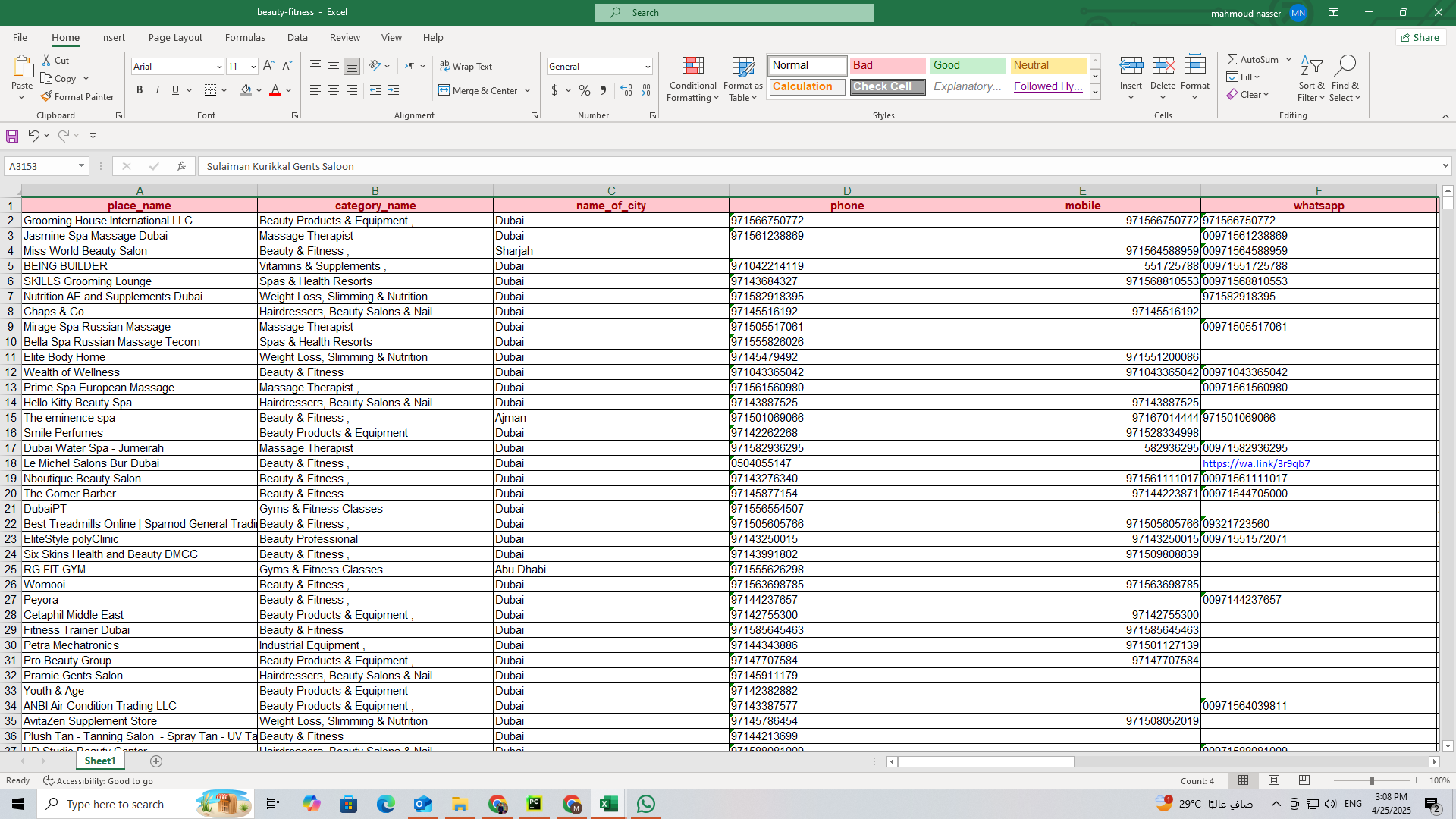Expand the Name Box dropdown arrow

81,166
